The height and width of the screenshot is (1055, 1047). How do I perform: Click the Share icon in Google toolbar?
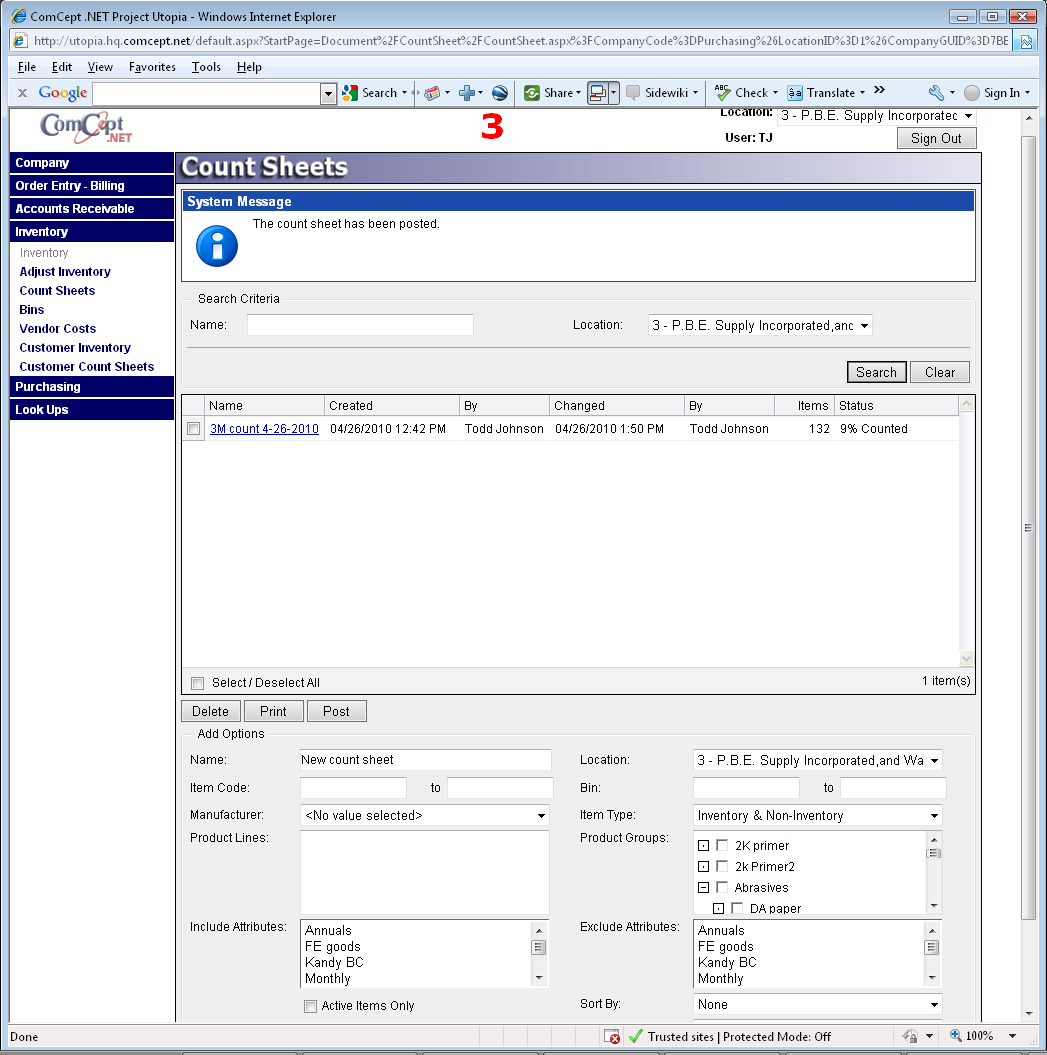pyautogui.click(x=532, y=93)
